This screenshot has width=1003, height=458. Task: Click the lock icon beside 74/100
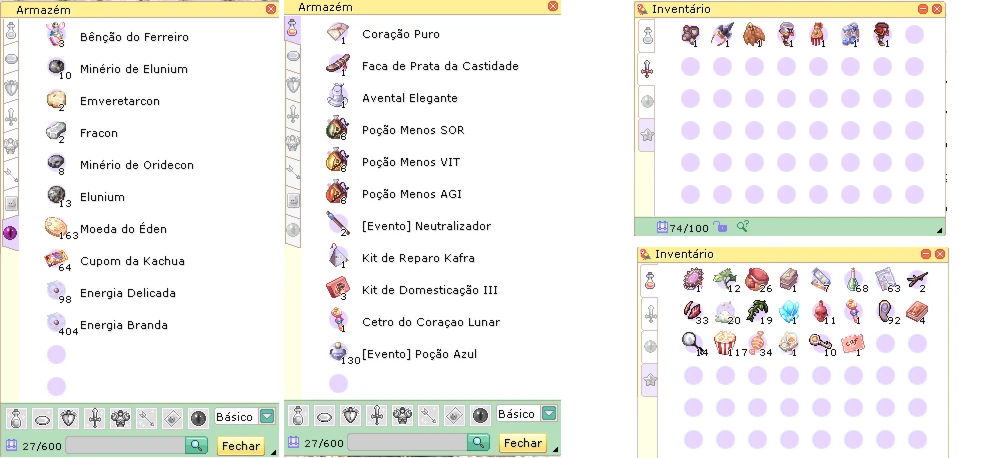point(721,226)
